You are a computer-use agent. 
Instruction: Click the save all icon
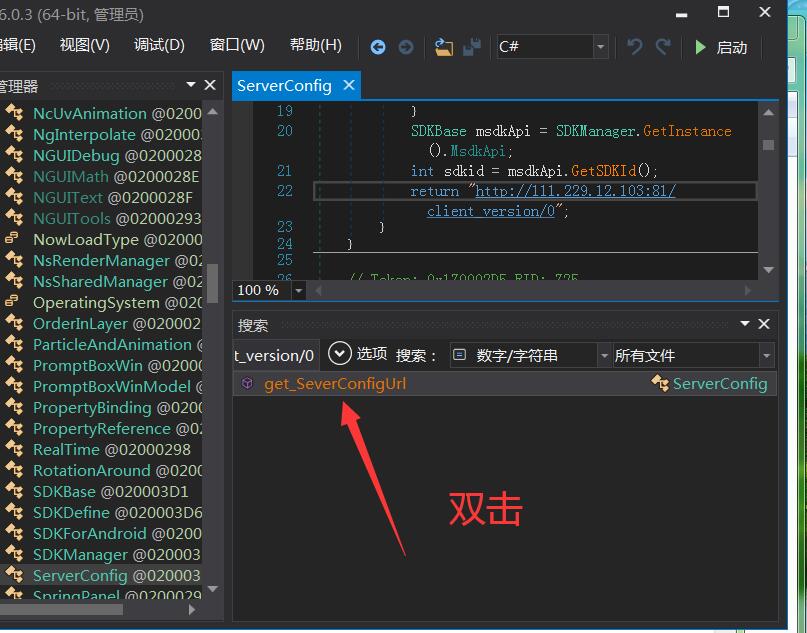(472, 47)
